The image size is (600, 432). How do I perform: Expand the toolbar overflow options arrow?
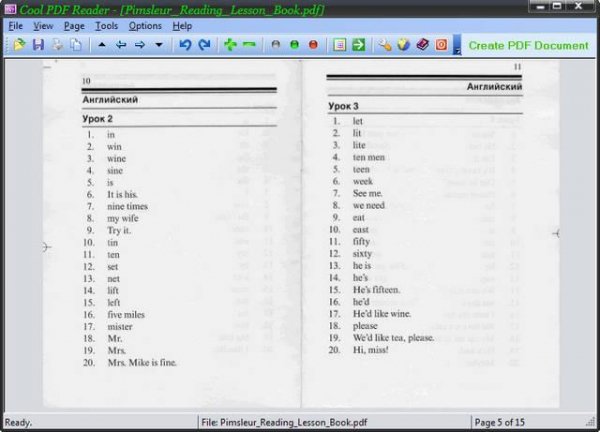pyautogui.click(x=457, y=47)
